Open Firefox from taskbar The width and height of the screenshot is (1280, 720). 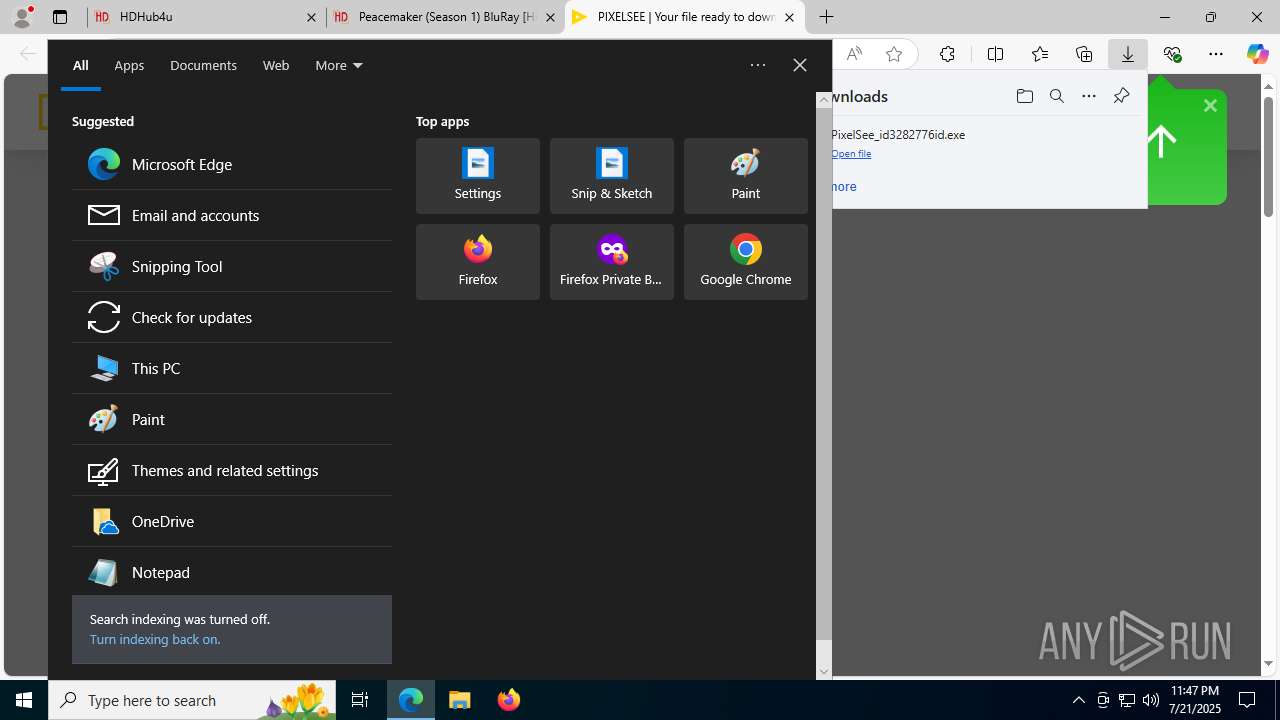[x=509, y=700]
